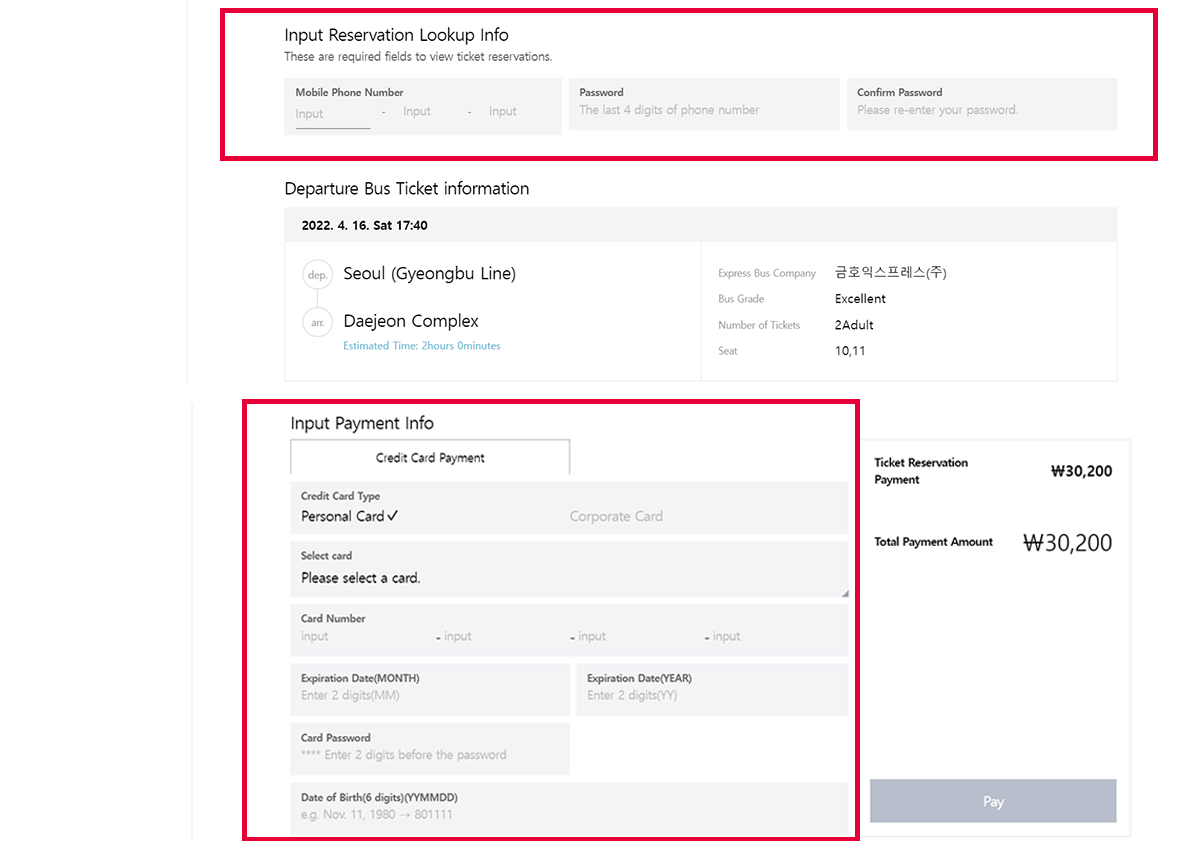Click the 'dep.' departure circle icon
Viewport: 1200px width, 841px height.
(x=317, y=275)
